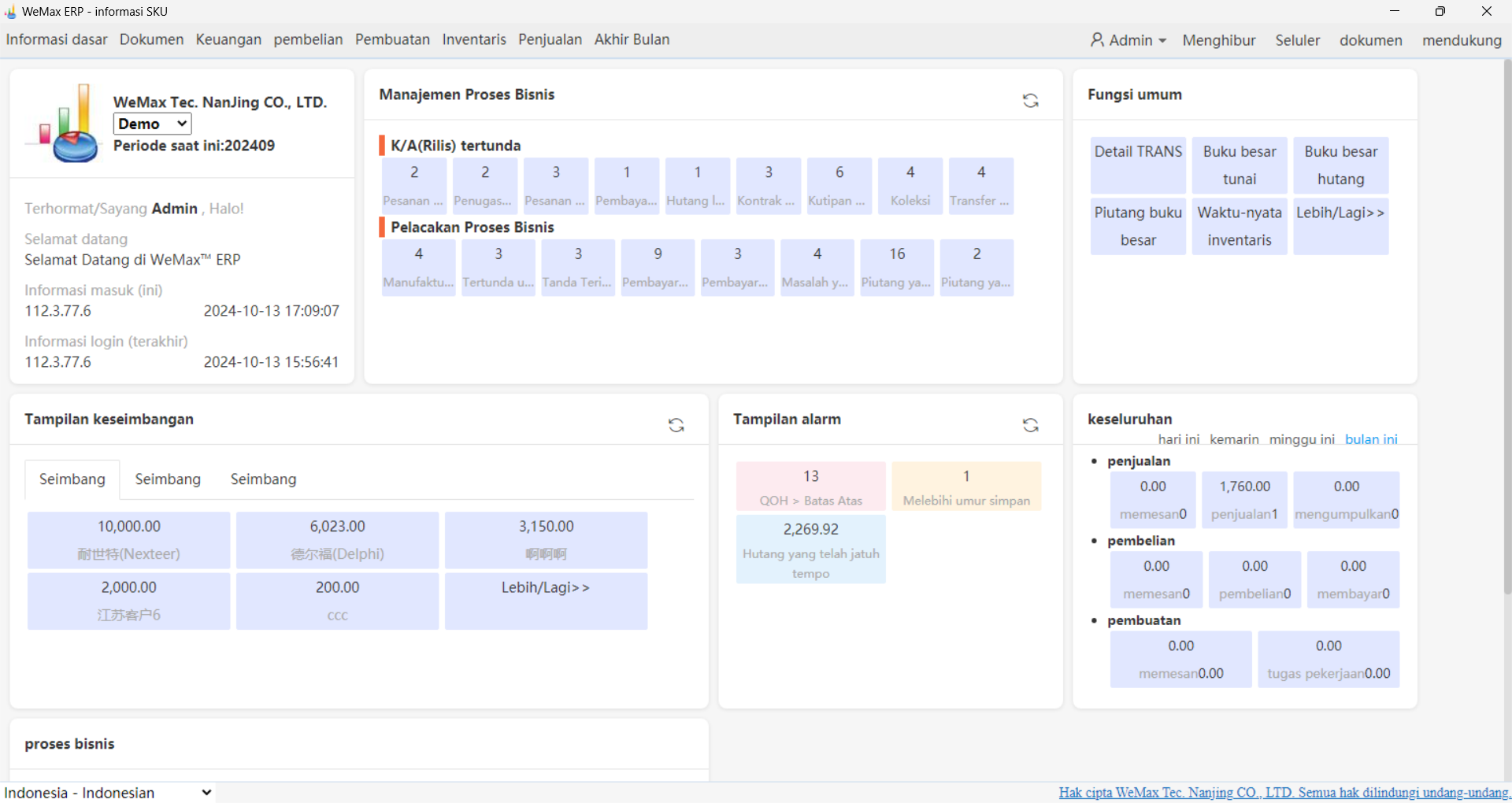The width and height of the screenshot is (1512, 803).
Task: Select the bulan ini period filter
Action: [1371, 439]
